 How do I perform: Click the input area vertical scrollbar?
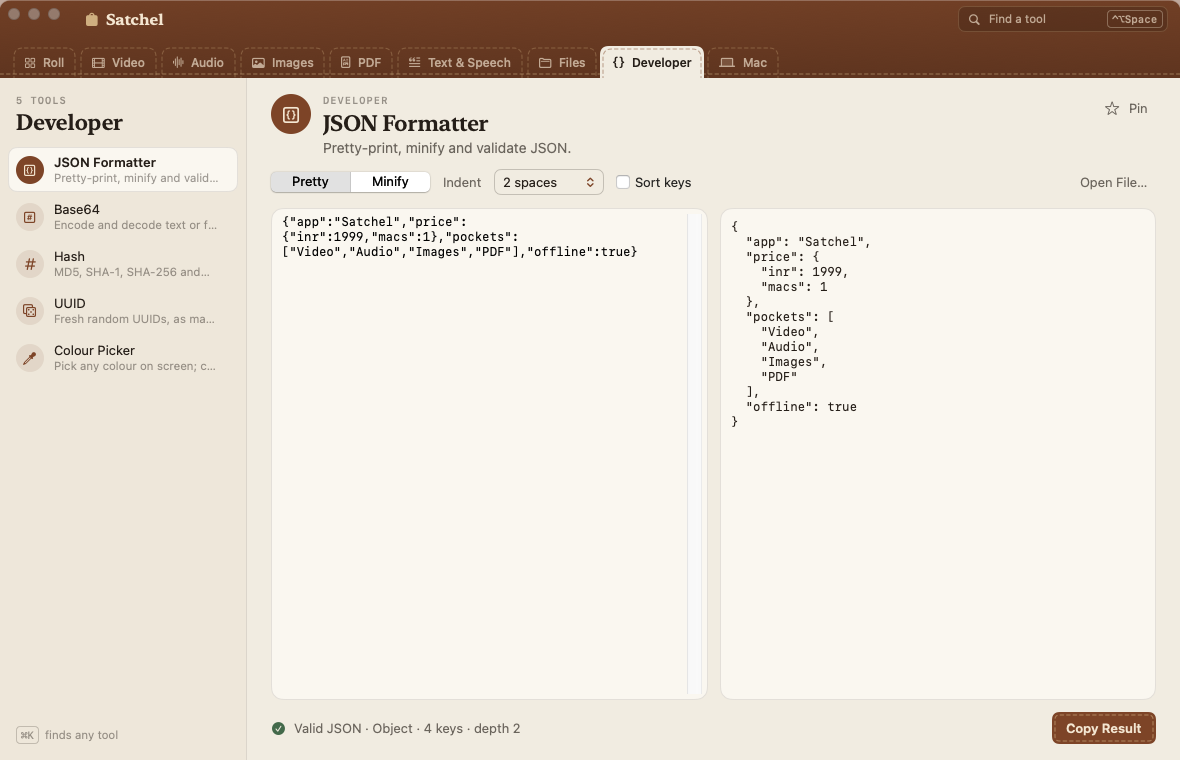[695, 454]
